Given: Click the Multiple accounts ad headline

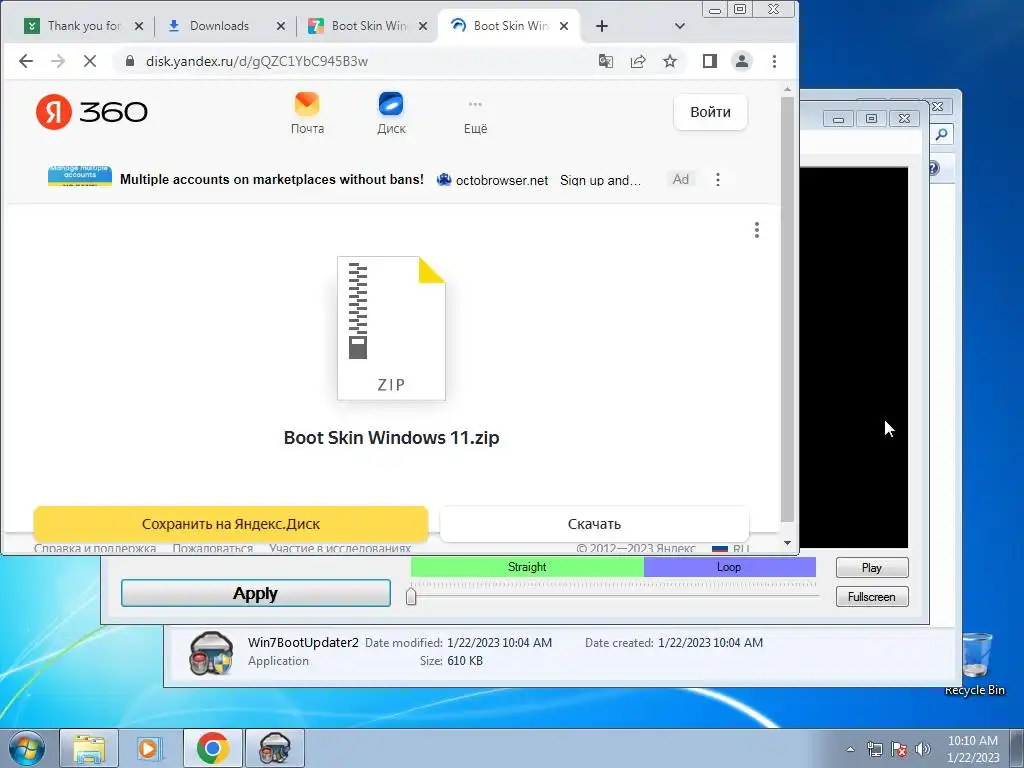Looking at the screenshot, I should (272, 180).
